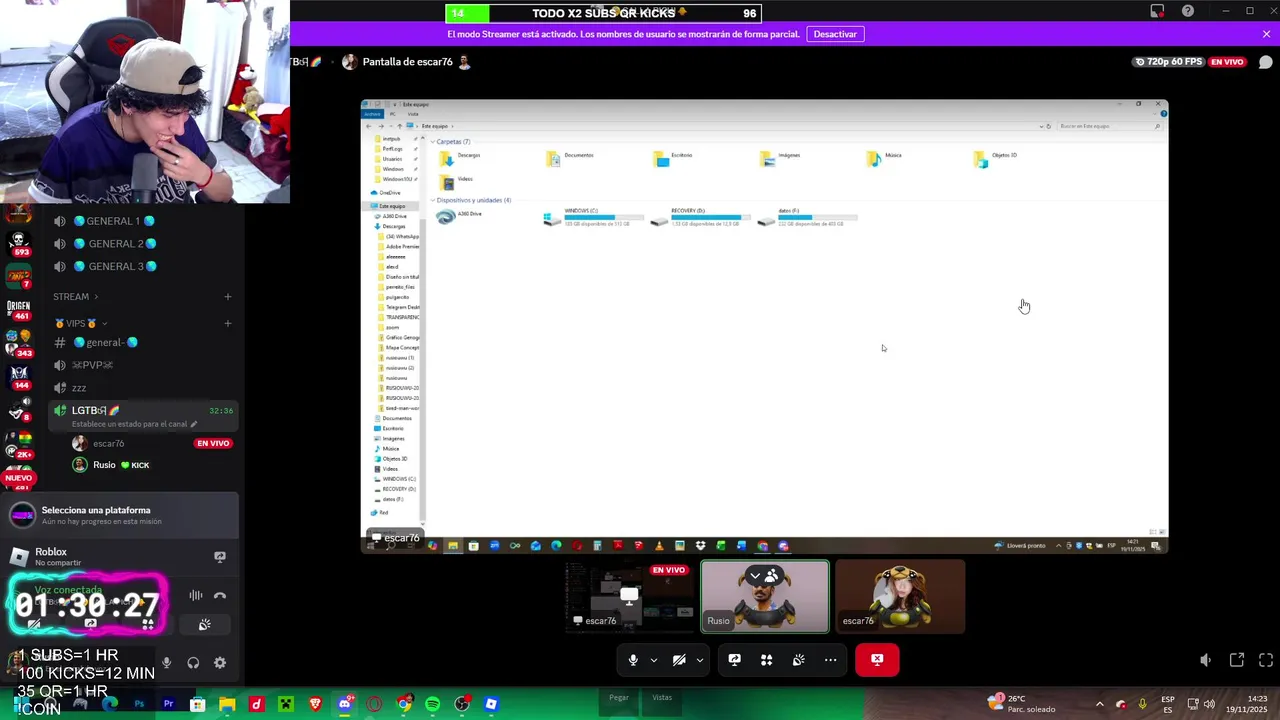
Task: Open microphone options dropdown arrow
Action: tap(654, 660)
